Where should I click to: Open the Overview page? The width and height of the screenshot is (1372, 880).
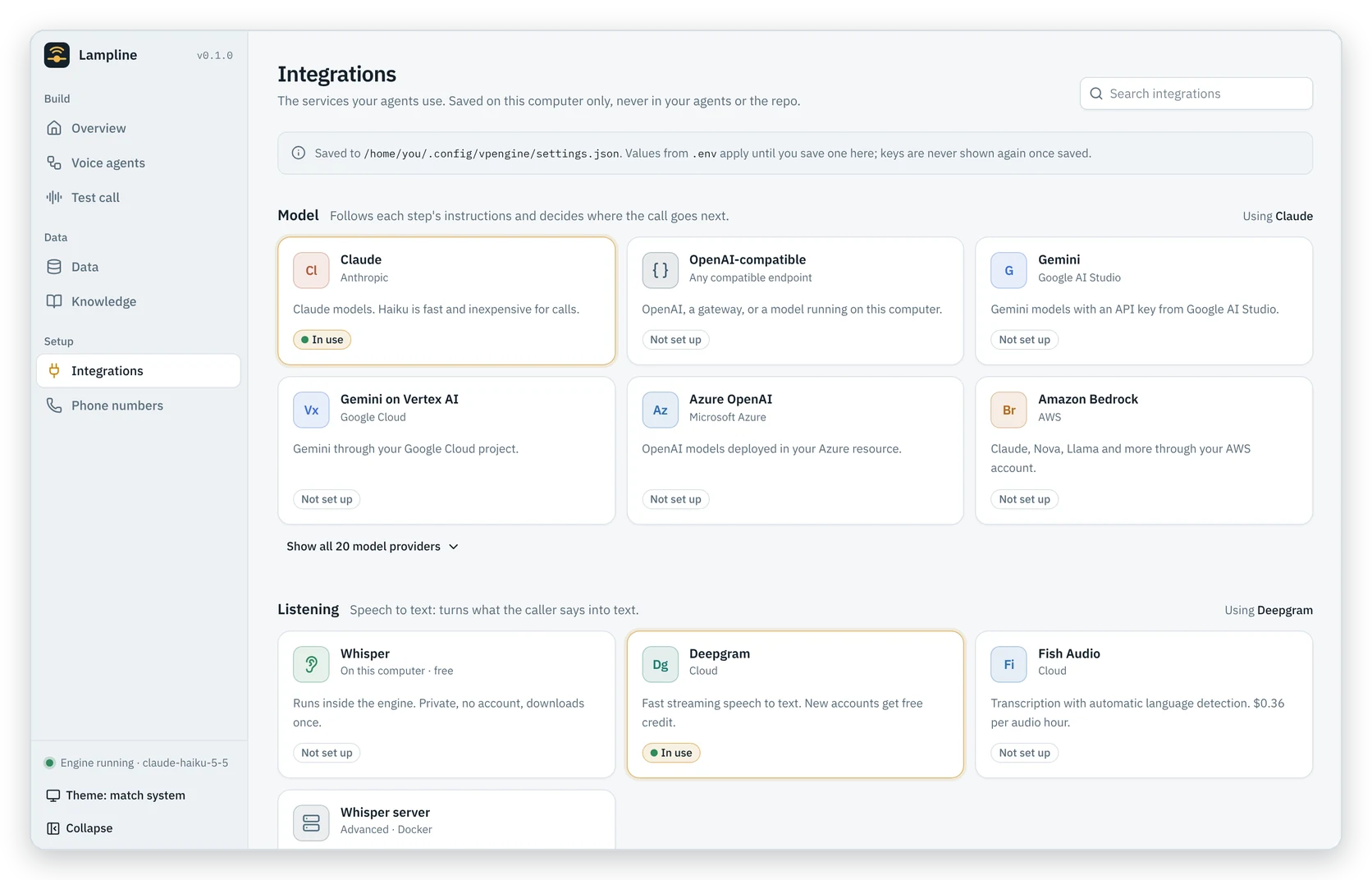coord(139,128)
